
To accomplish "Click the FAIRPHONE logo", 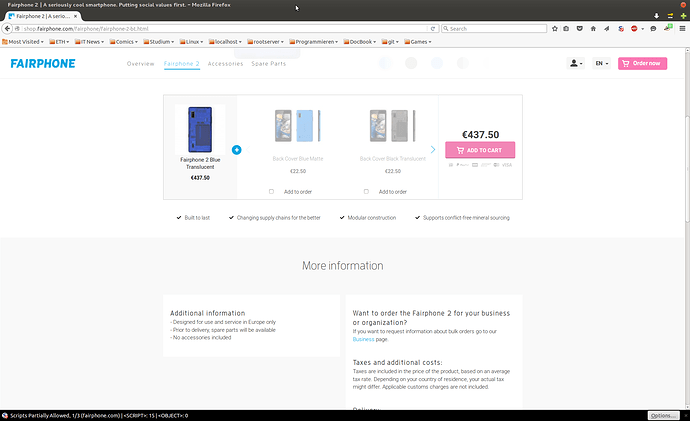I will coord(43,64).
